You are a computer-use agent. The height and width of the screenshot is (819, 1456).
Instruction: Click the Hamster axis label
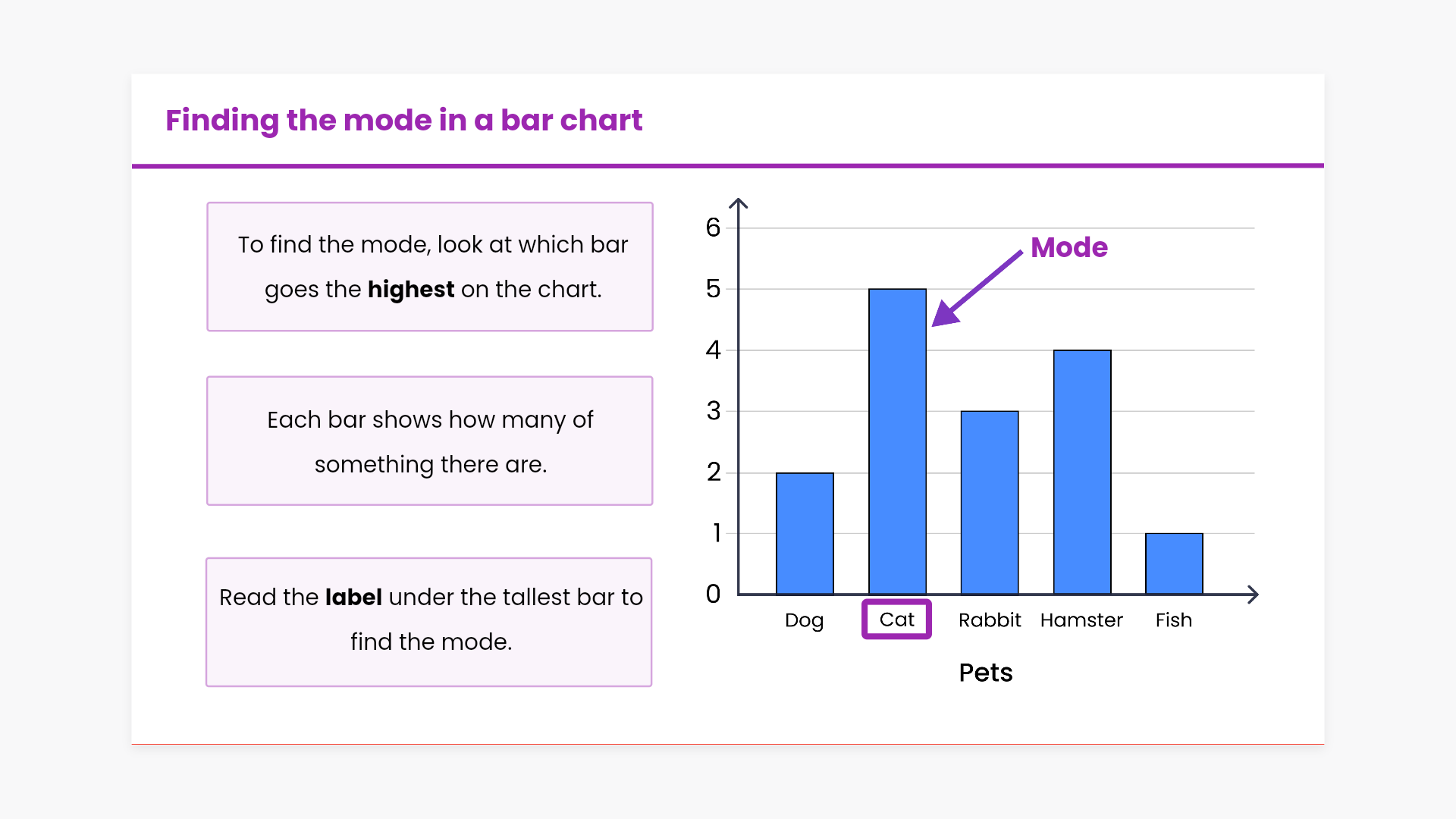click(x=1081, y=620)
